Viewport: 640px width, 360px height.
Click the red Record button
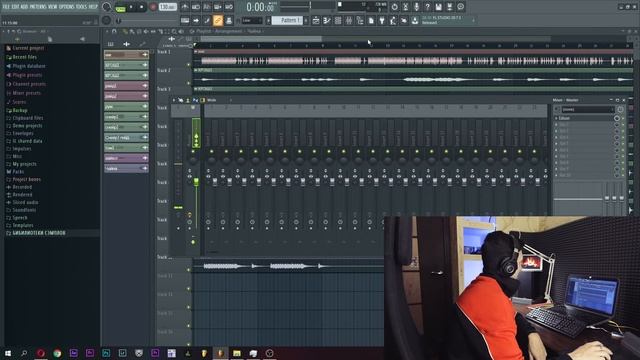pos(153,7)
